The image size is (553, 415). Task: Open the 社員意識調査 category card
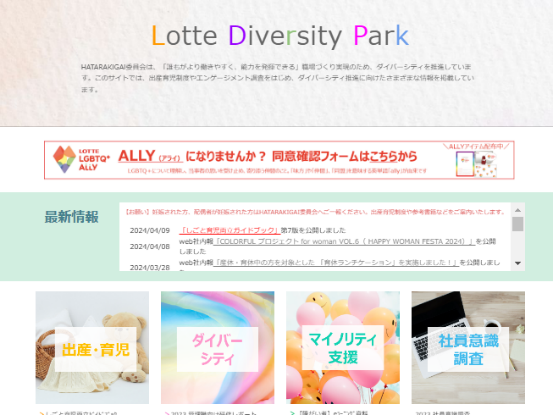468,348
